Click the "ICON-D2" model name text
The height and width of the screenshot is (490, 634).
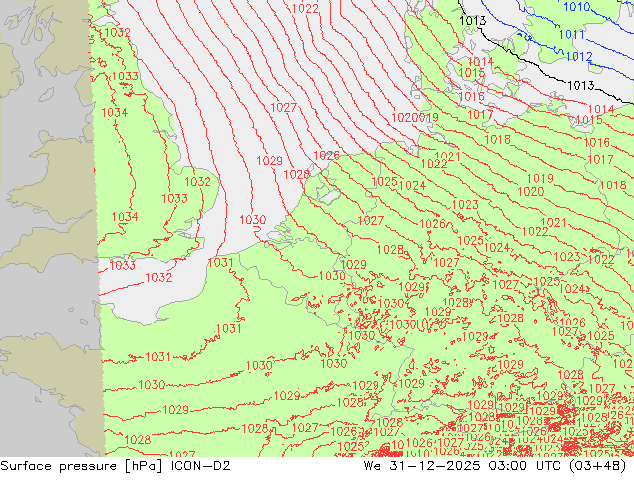[x=201, y=466]
